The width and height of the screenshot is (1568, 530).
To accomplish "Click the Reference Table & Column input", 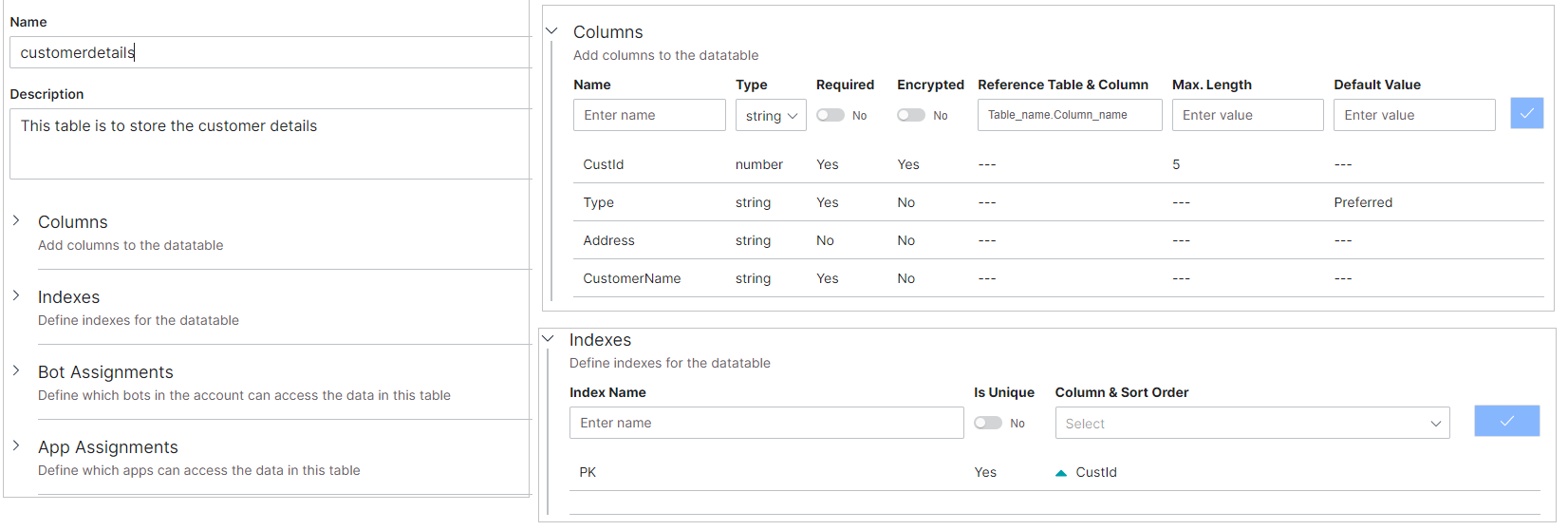I will [1069, 115].
